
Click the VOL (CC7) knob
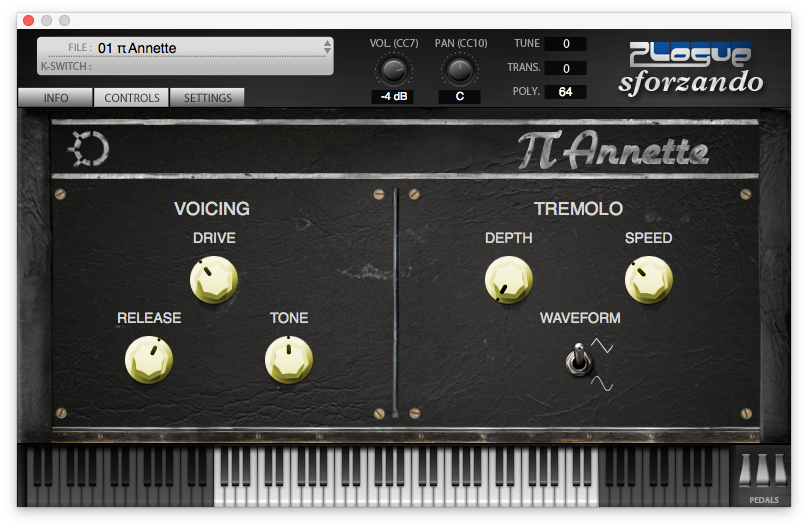tap(394, 71)
